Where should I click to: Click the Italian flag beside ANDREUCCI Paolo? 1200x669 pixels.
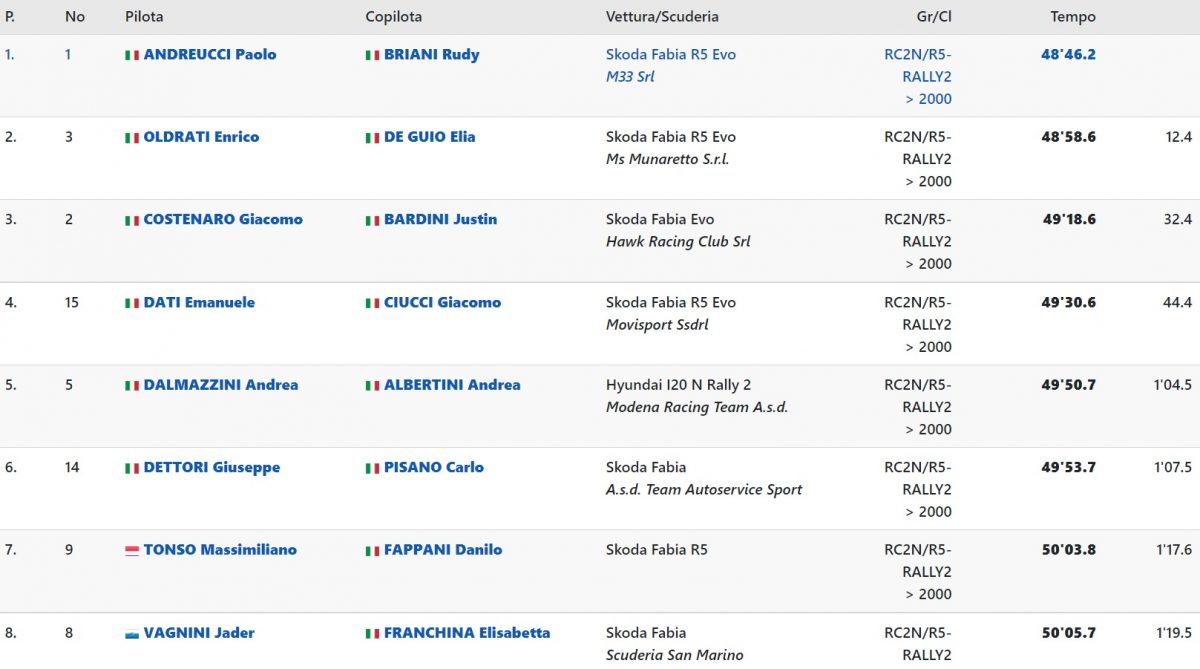pyautogui.click(x=131, y=56)
